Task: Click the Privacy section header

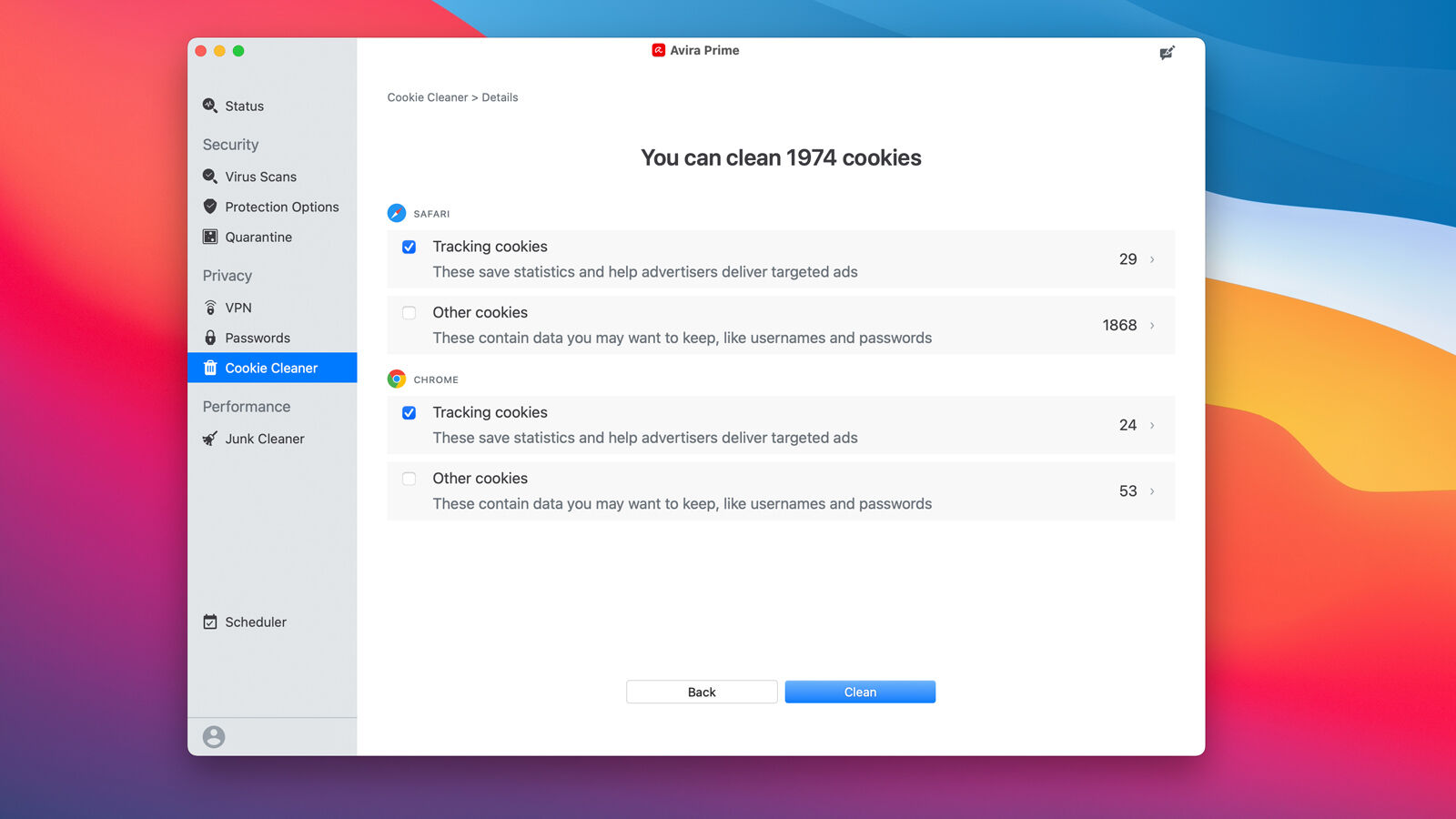Action: pos(227,276)
